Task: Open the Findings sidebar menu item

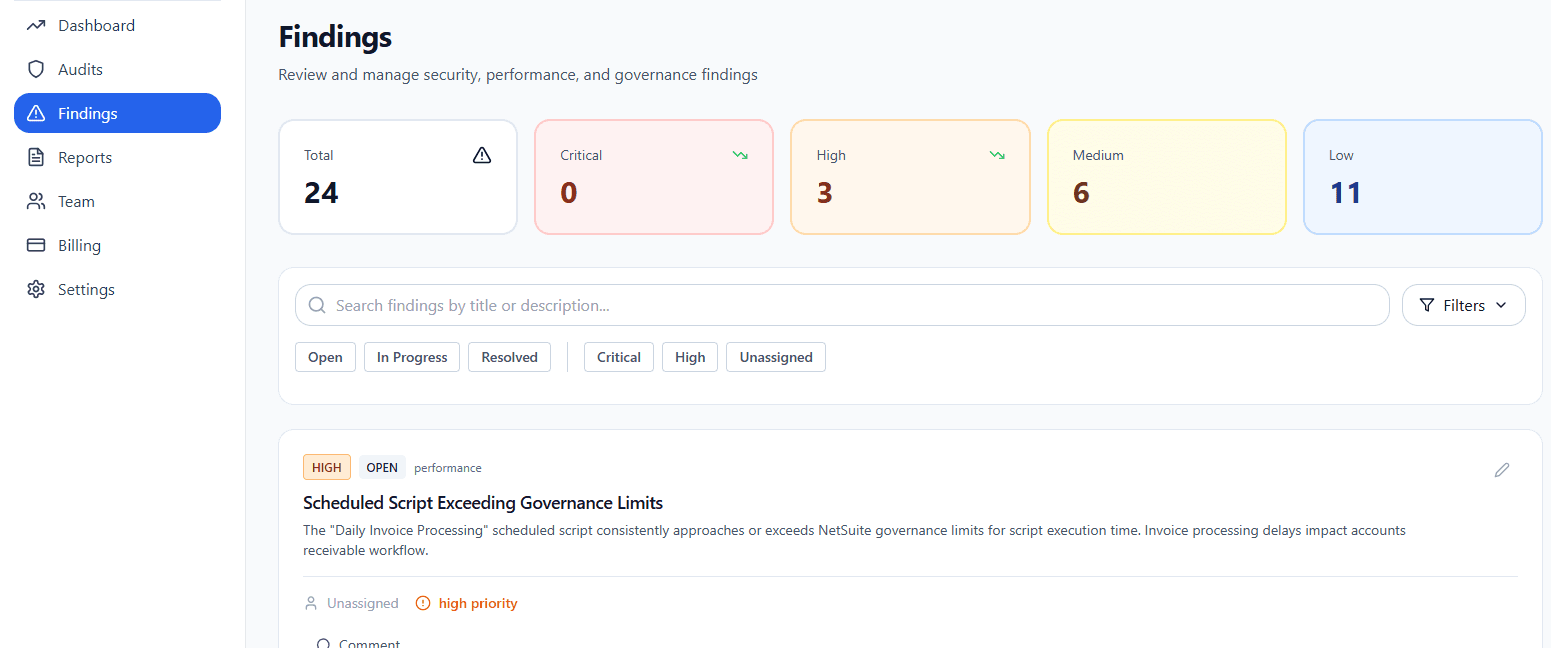Action: pos(117,113)
